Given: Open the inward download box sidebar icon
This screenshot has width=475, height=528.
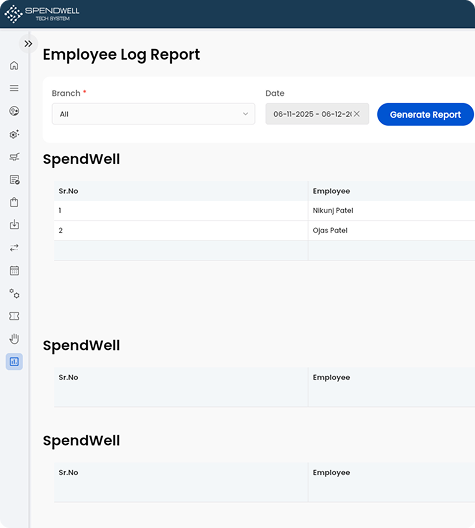Looking at the screenshot, I should (x=14, y=225).
